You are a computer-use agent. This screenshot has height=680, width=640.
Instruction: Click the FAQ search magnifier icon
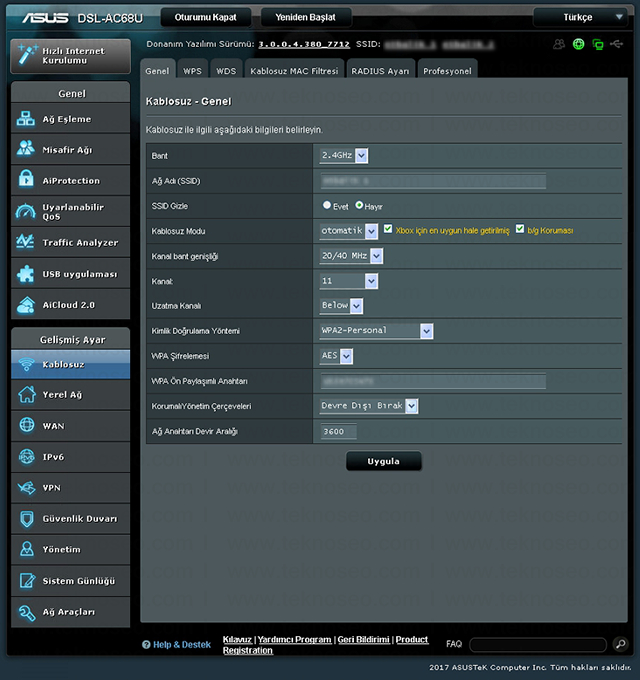620,644
